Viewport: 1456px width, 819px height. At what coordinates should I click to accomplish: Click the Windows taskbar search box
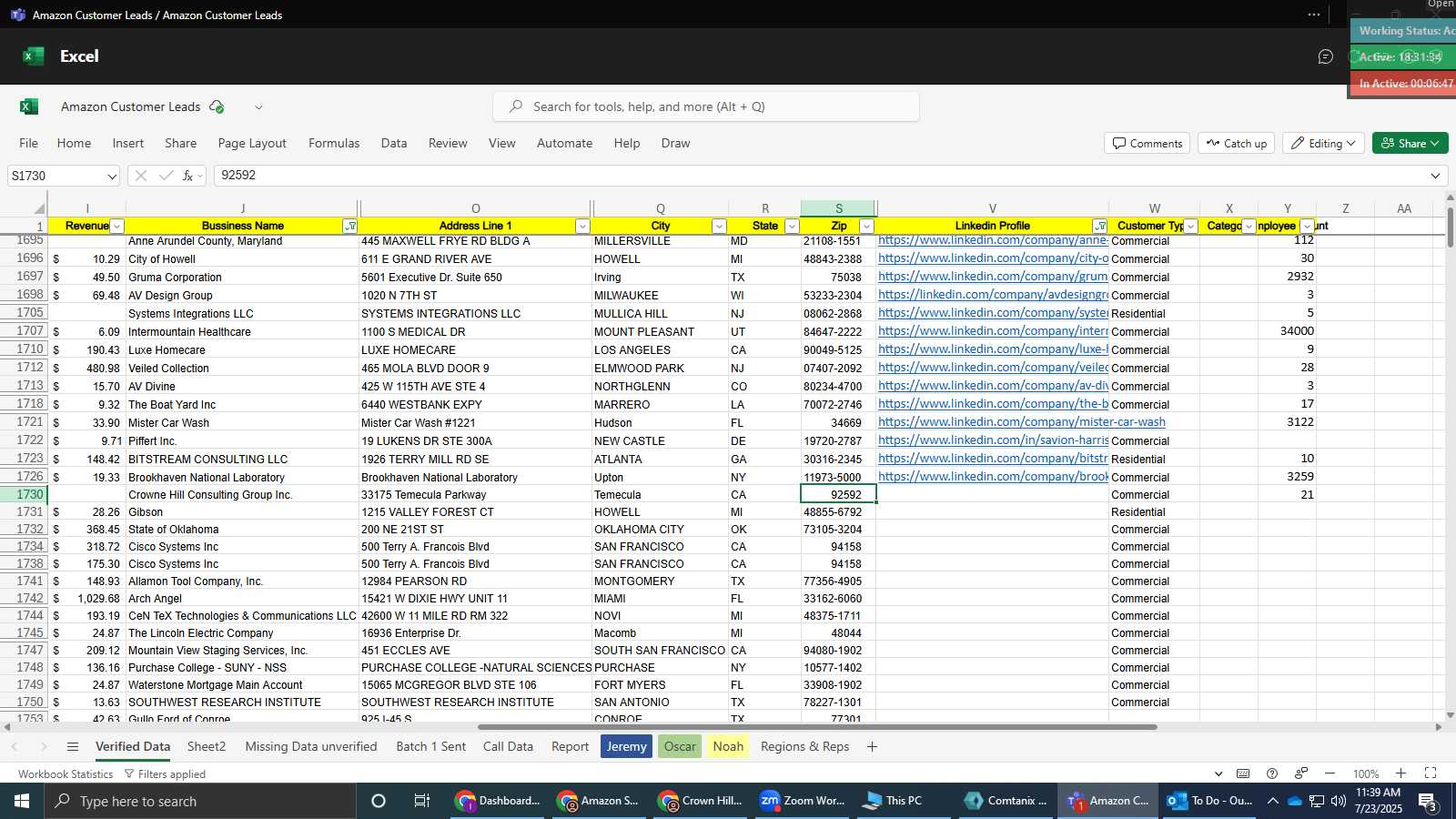200,801
